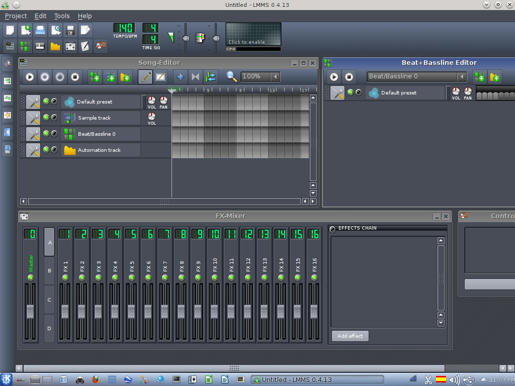Viewport: 515px width, 386px height.
Task: Open the Default preset instrument in Song-Editor
Action: [x=101, y=102]
